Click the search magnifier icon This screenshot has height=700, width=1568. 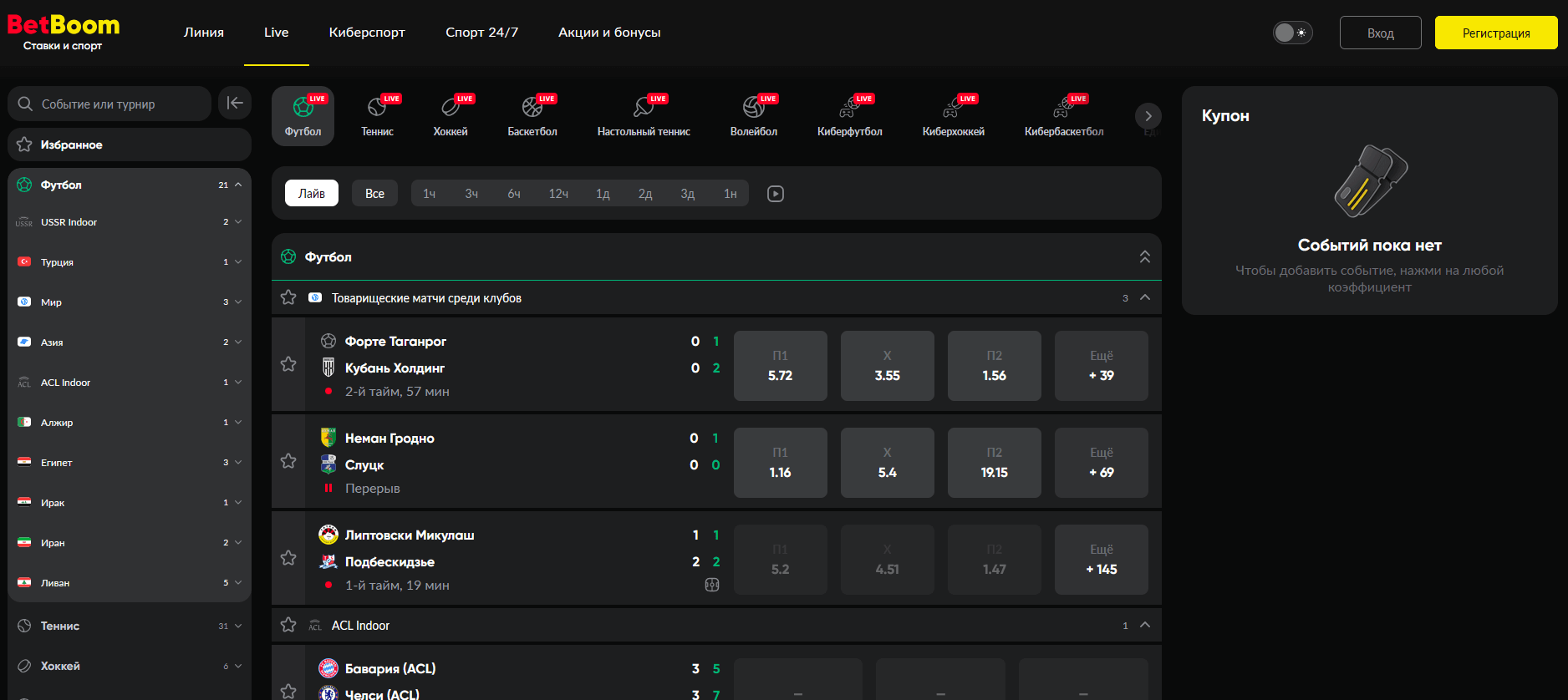point(25,104)
